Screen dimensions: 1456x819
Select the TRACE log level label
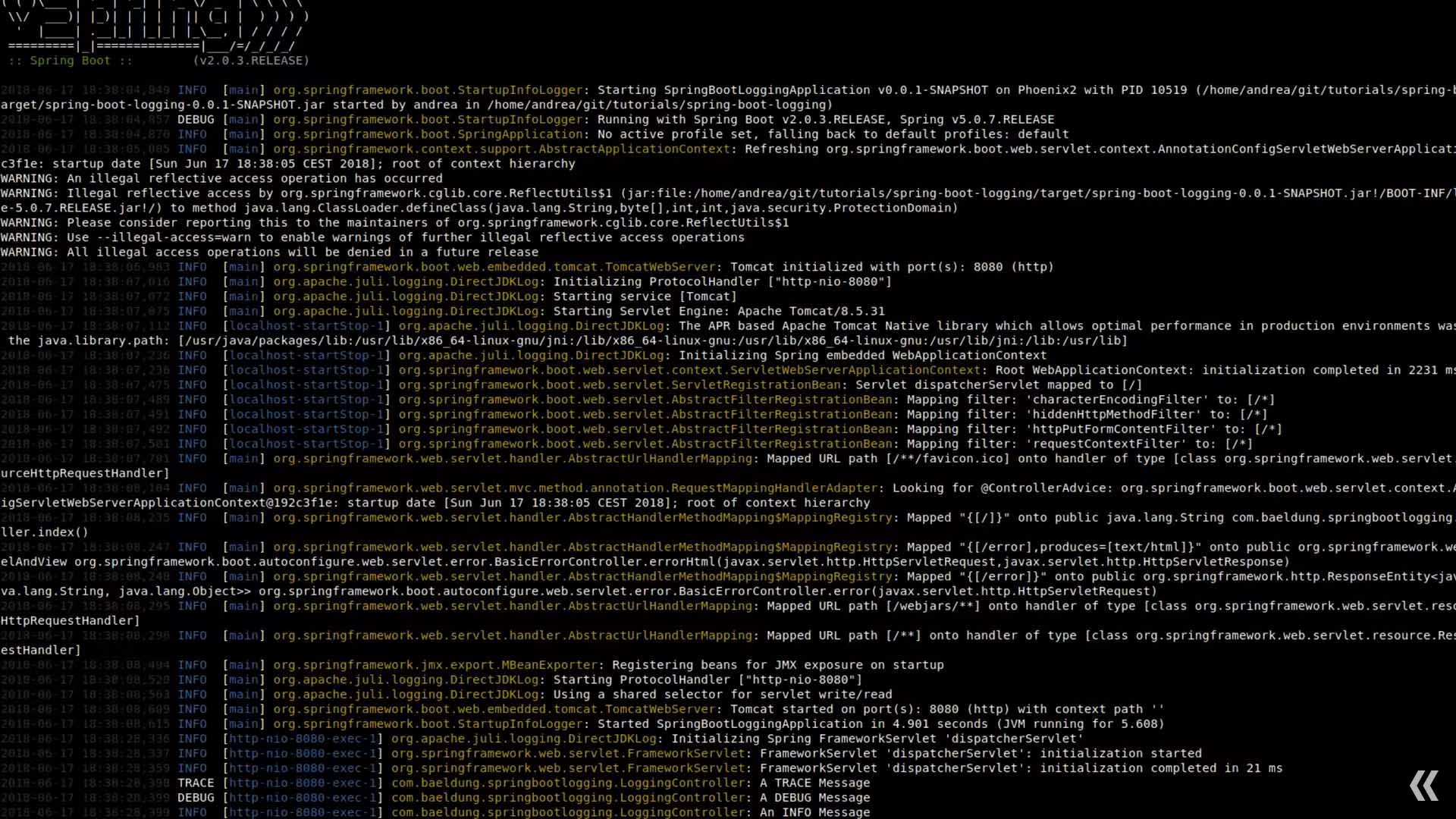(x=196, y=783)
